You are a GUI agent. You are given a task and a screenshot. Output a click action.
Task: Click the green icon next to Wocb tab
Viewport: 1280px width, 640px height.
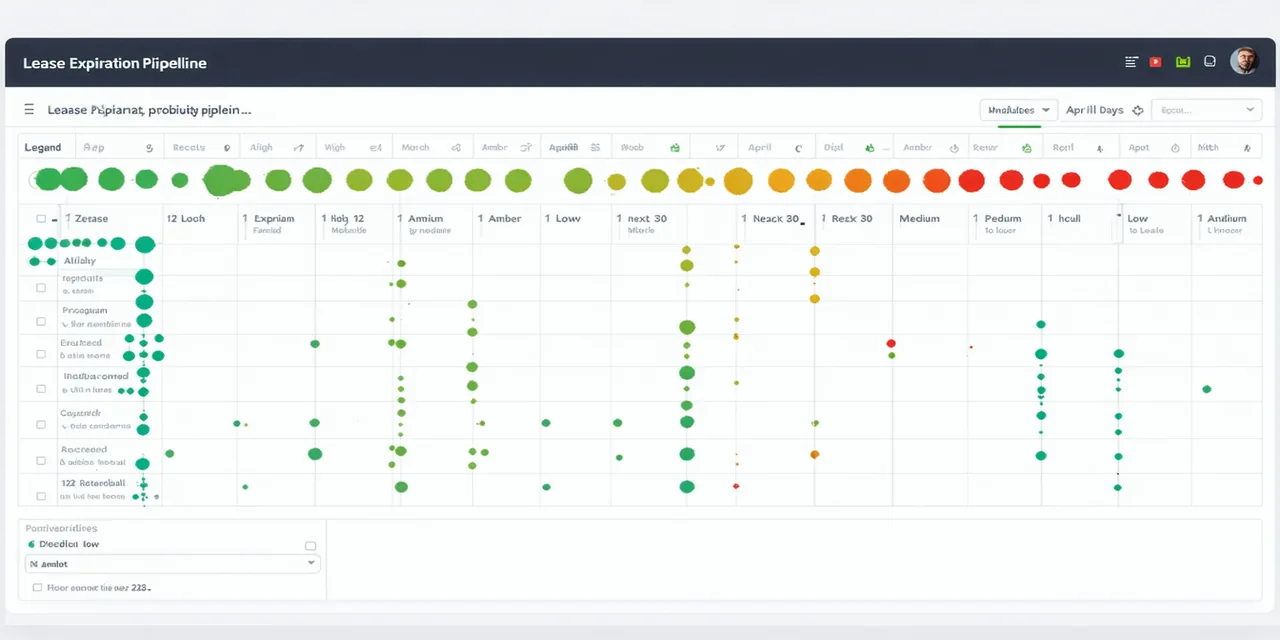[x=675, y=148]
